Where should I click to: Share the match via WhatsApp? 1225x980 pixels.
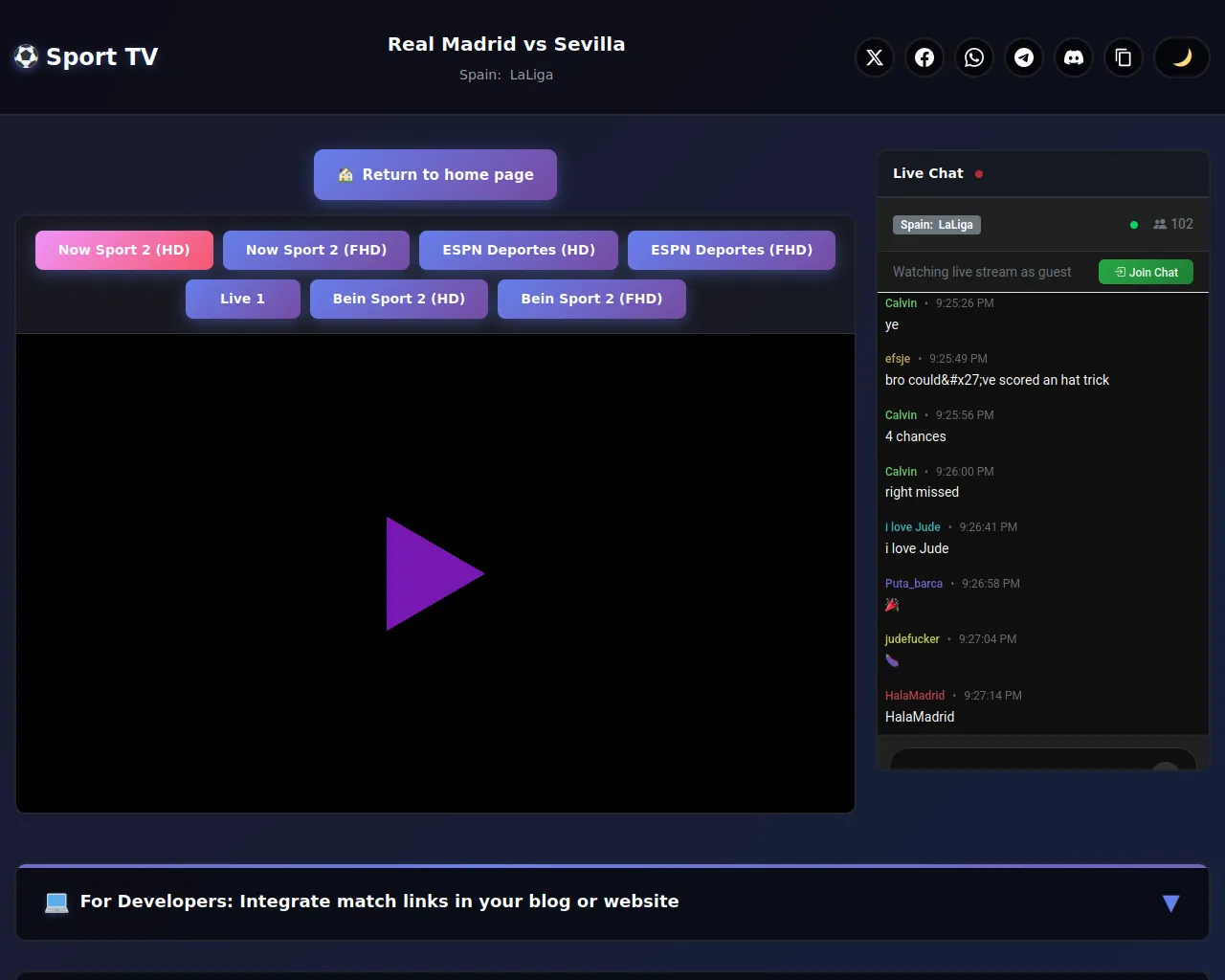974,57
